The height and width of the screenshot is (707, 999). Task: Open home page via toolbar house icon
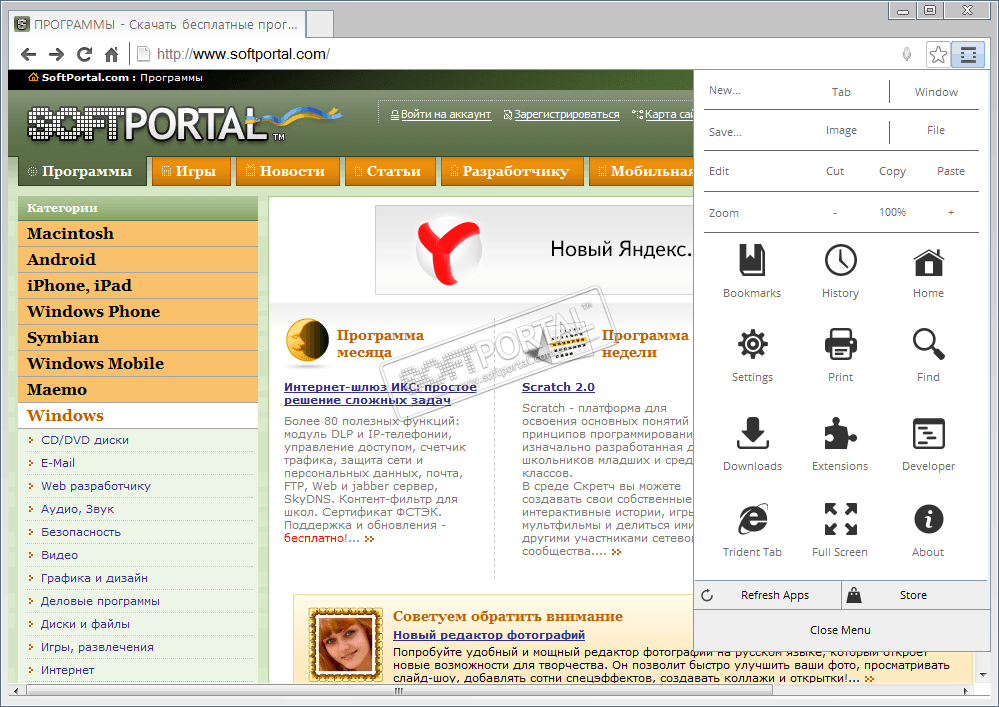point(111,55)
